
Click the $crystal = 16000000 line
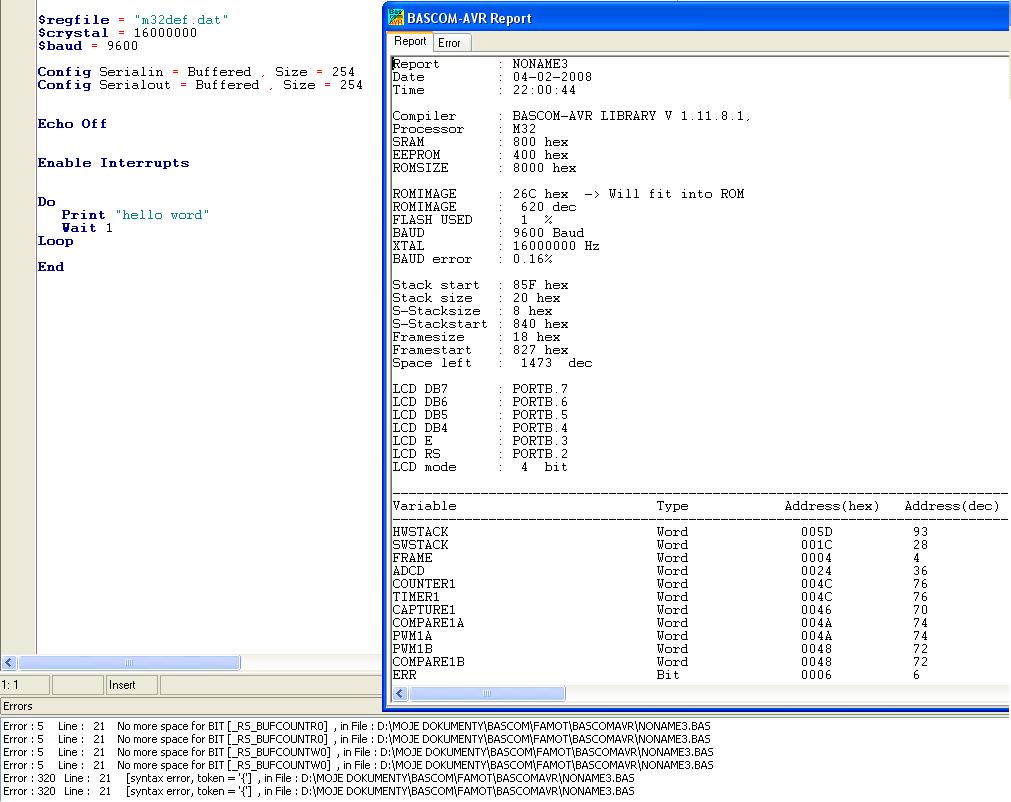[117, 33]
